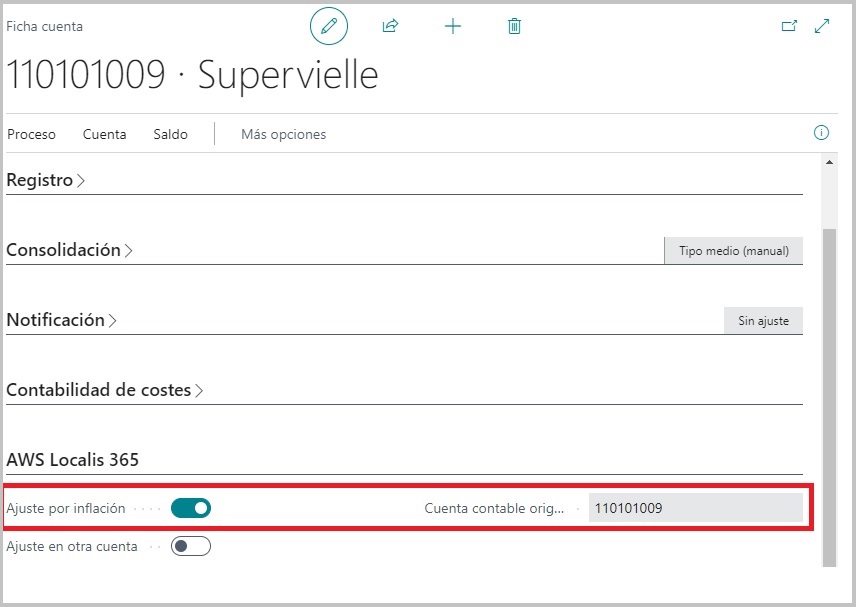This screenshot has width=856, height=607.
Task: Click the vertical scrollbar thumb
Action: 829,397
